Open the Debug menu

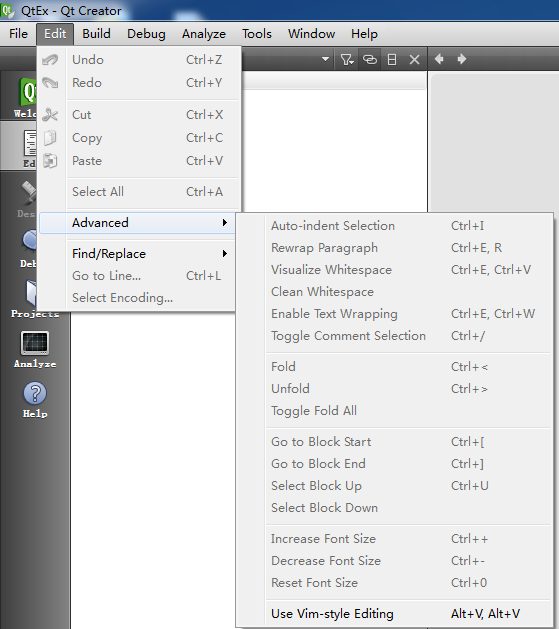[146, 34]
